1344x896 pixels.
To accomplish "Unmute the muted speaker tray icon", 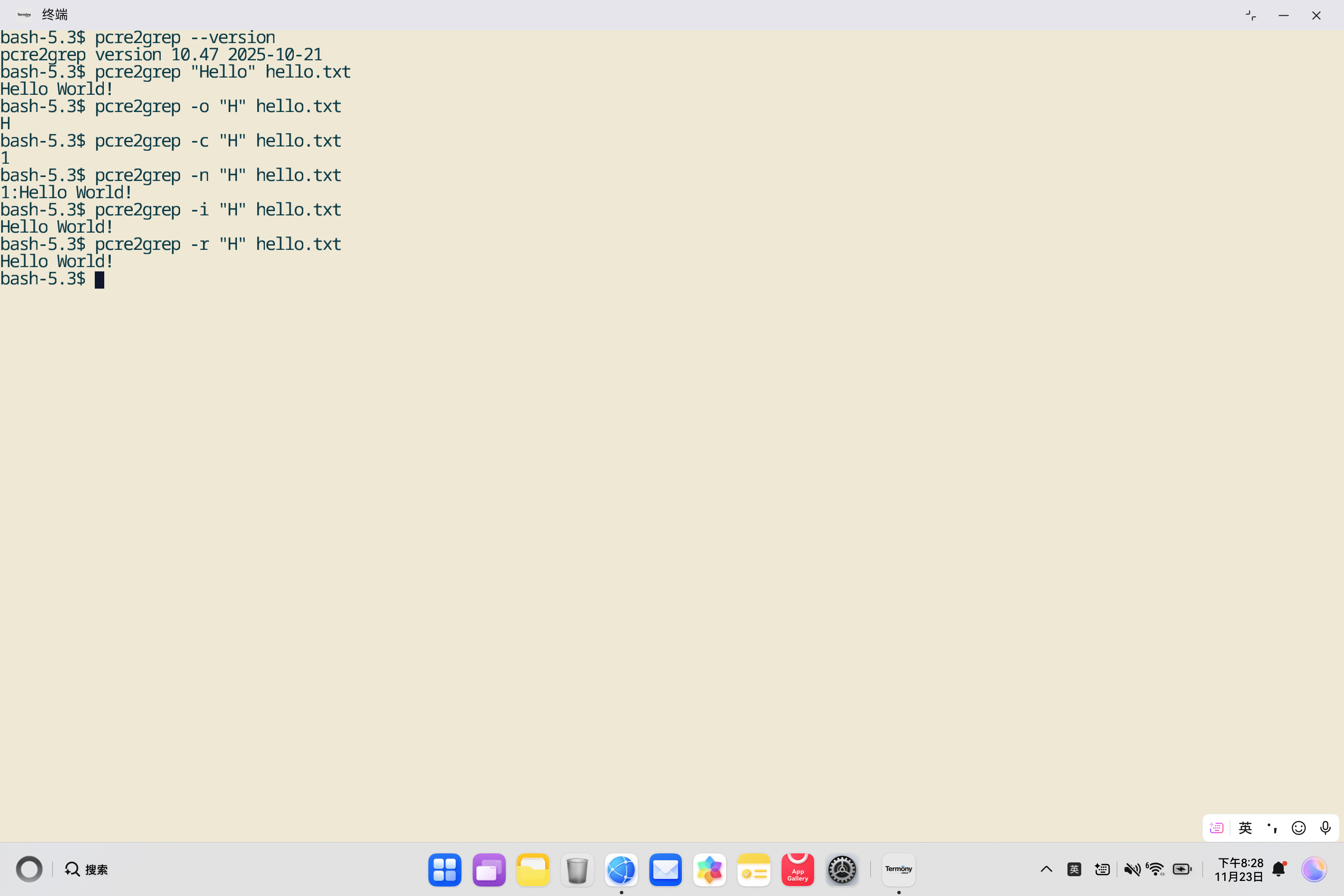I will tap(1132, 869).
